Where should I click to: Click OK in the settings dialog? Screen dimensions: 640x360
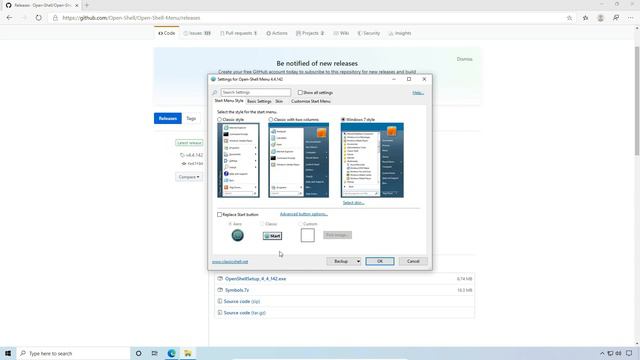[x=380, y=261]
